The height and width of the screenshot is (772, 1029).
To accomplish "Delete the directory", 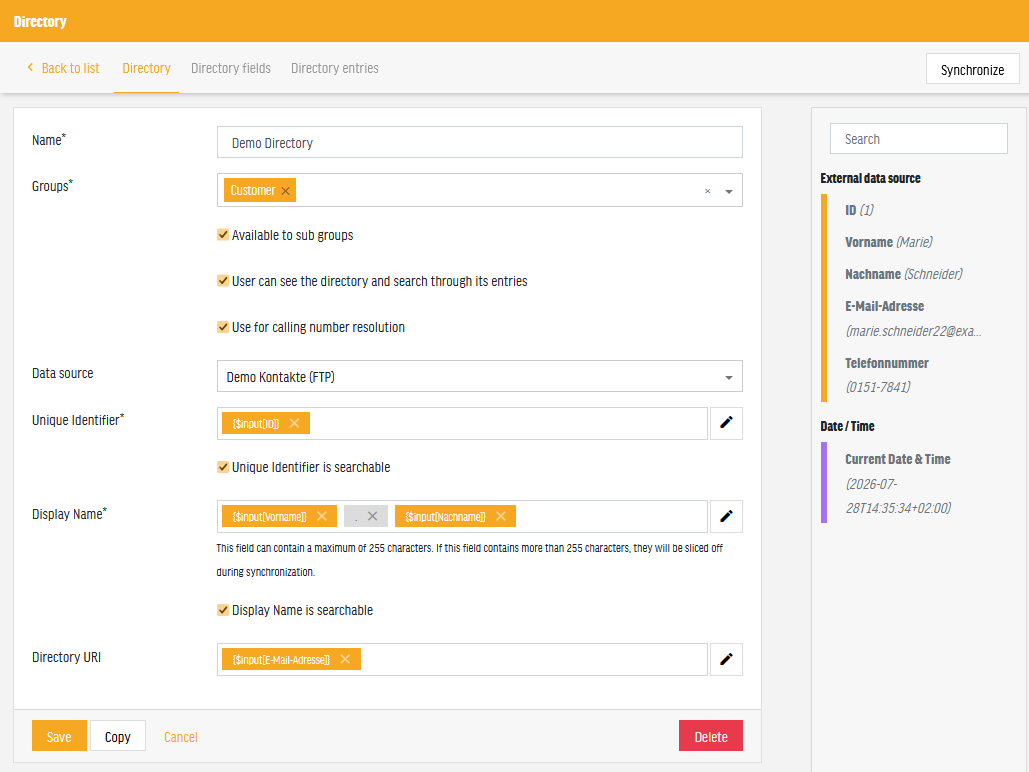I will point(711,736).
